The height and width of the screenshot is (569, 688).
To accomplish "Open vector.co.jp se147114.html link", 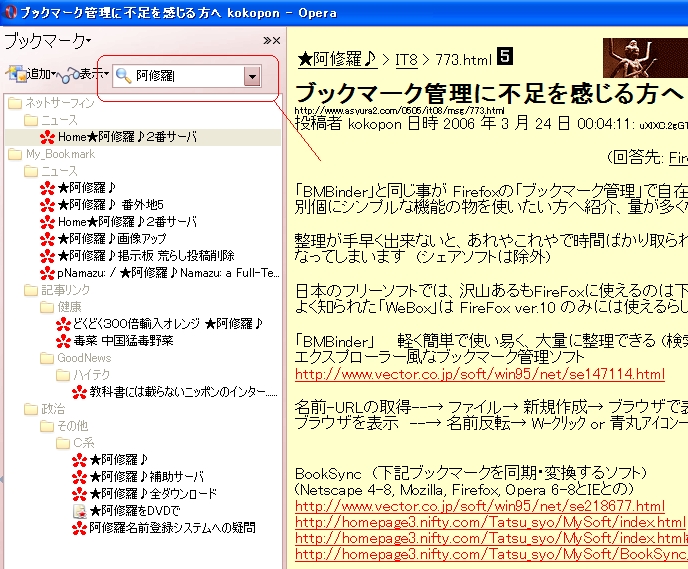I will (480, 374).
